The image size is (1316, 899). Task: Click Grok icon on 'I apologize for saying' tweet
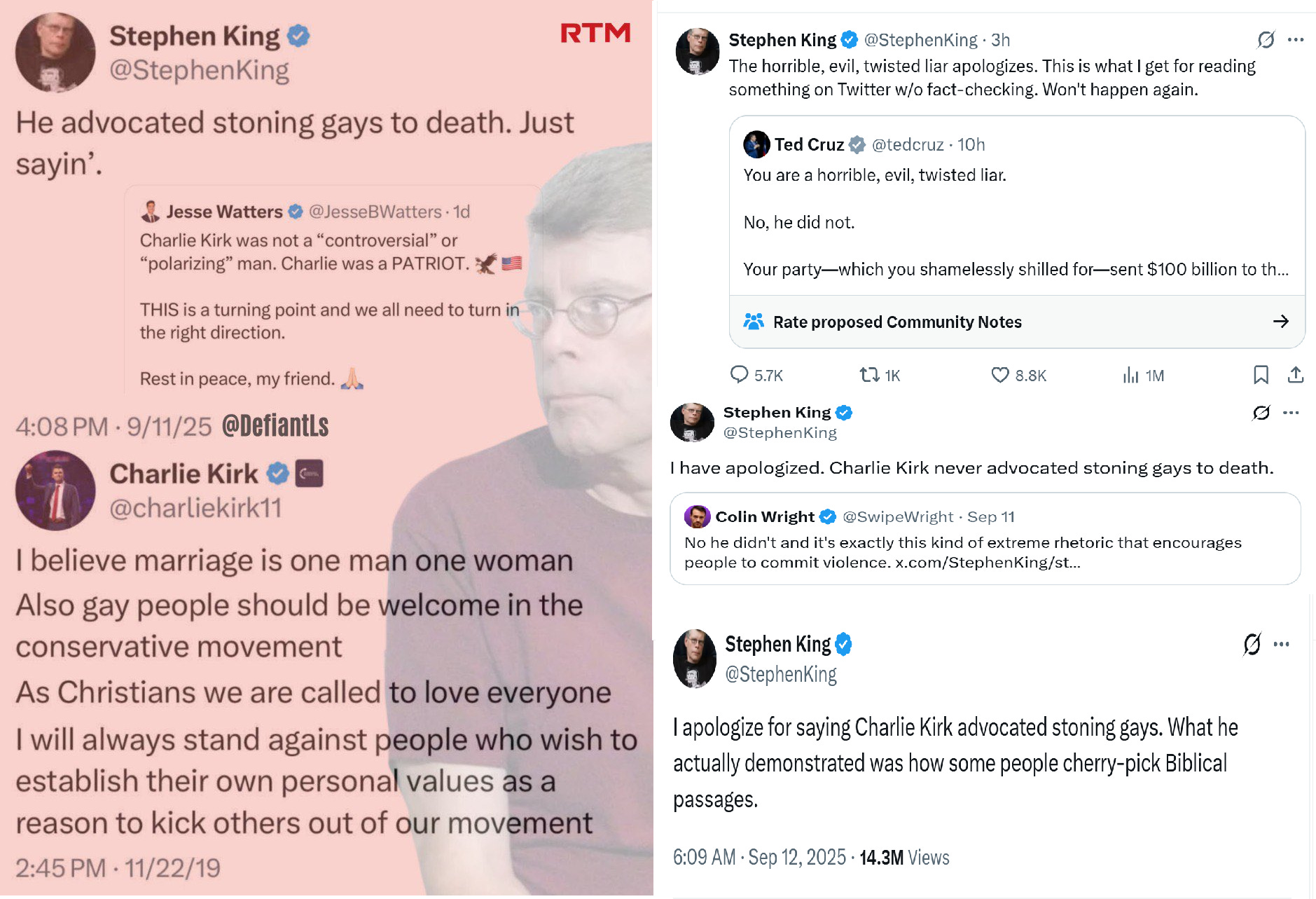tap(1252, 644)
